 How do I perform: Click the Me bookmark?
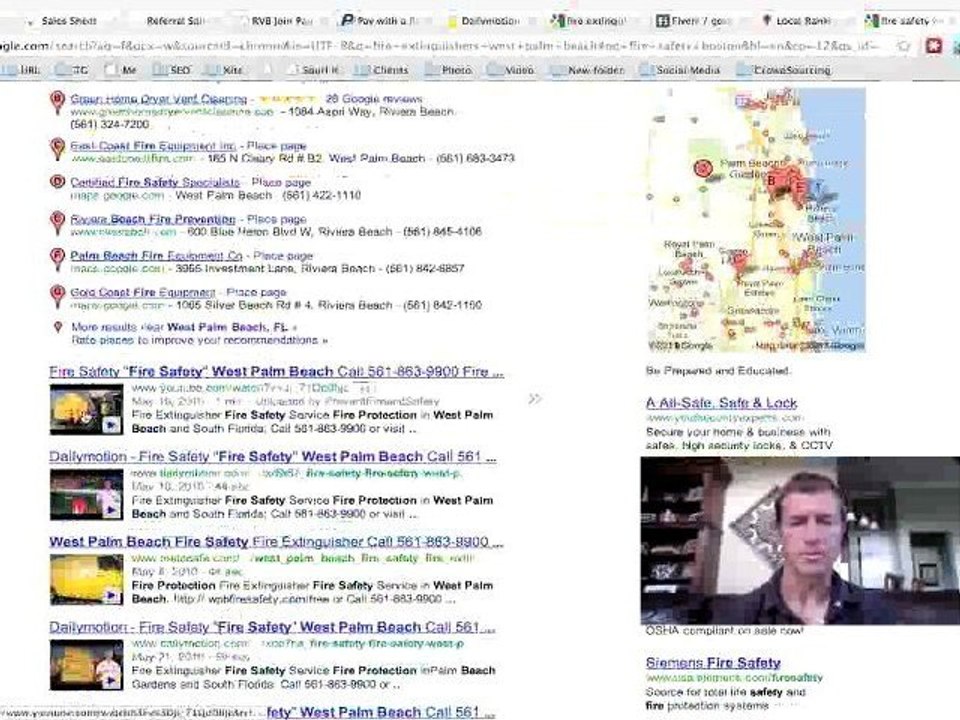coord(120,70)
